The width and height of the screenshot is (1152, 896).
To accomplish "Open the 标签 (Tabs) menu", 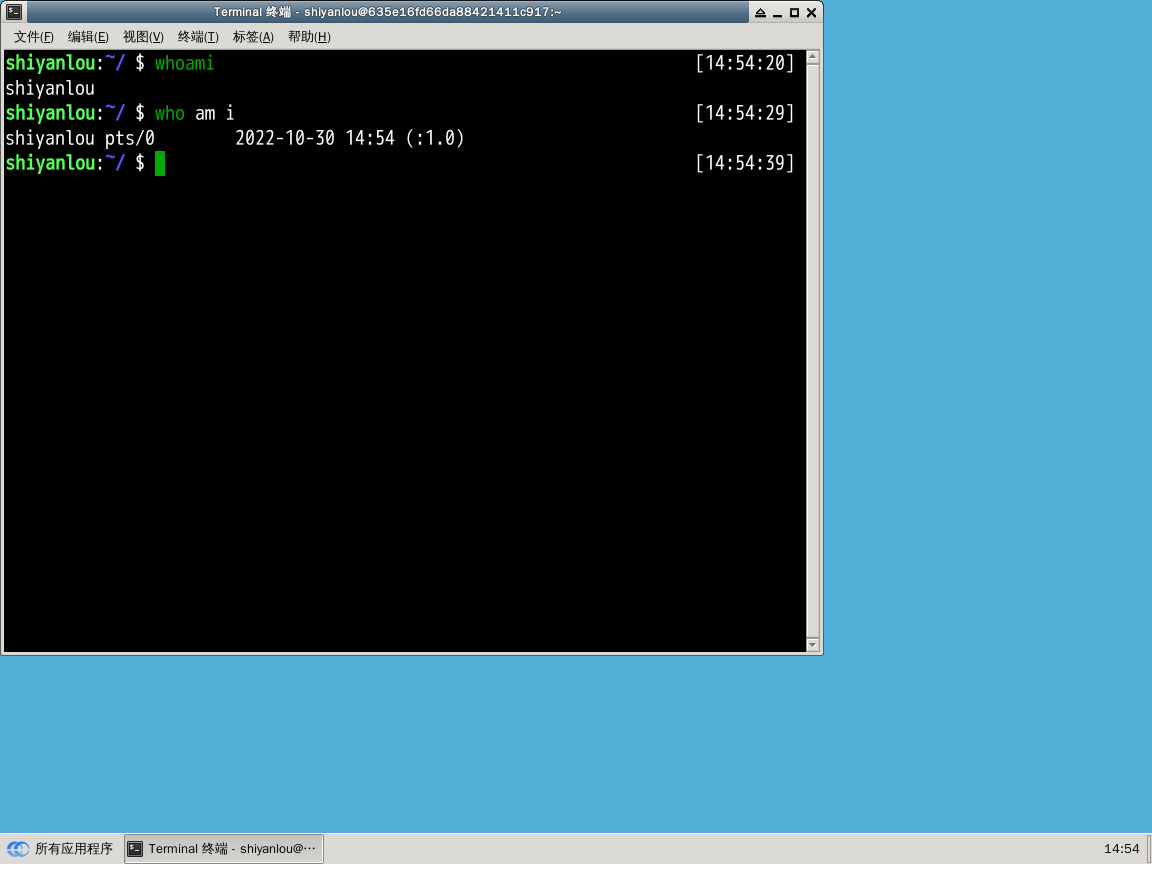I will [253, 37].
